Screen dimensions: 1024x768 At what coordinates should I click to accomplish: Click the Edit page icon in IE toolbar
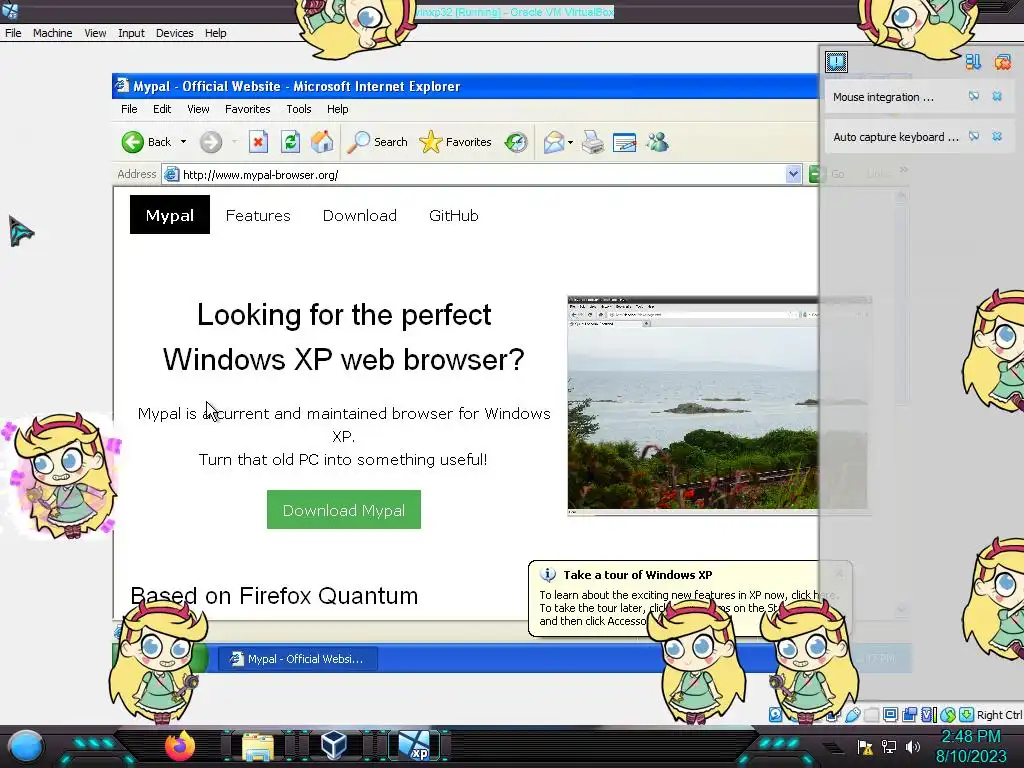pos(625,142)
